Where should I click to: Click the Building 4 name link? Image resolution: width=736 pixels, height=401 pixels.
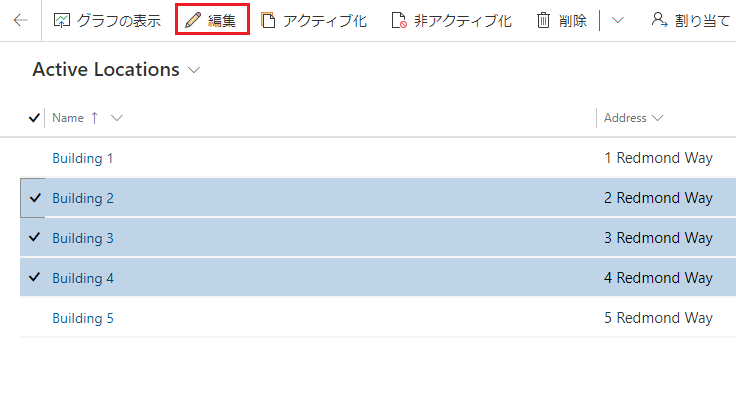83,278
